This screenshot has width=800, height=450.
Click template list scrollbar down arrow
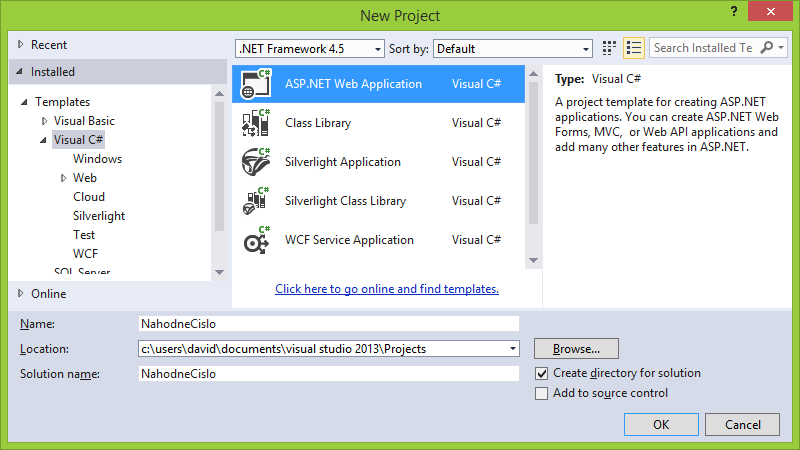click(534, 260)
